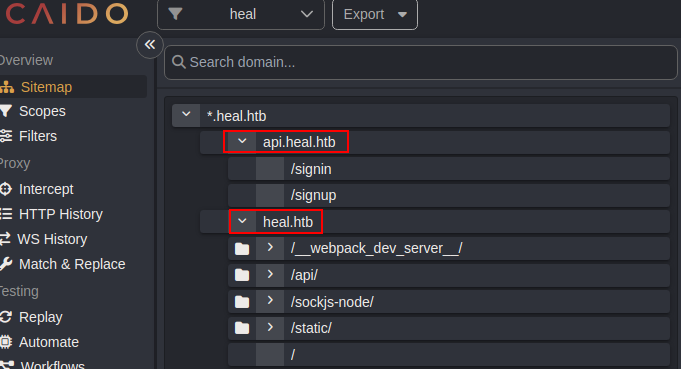
Task: Collapse the heal.htb domain node
Action: [242, 221]
